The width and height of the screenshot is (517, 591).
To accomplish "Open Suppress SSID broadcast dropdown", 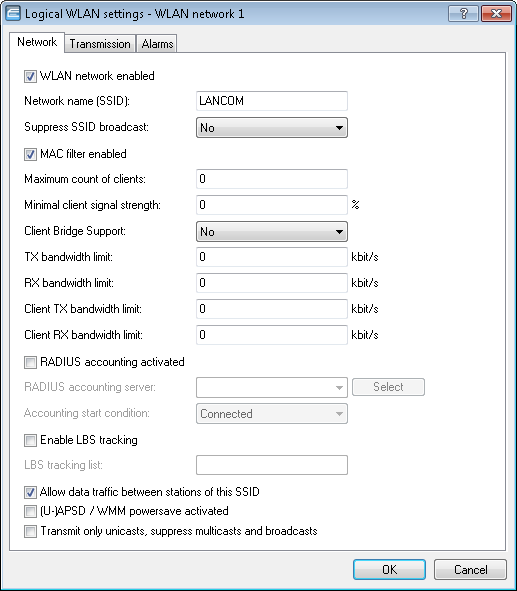I will (272, 127).
